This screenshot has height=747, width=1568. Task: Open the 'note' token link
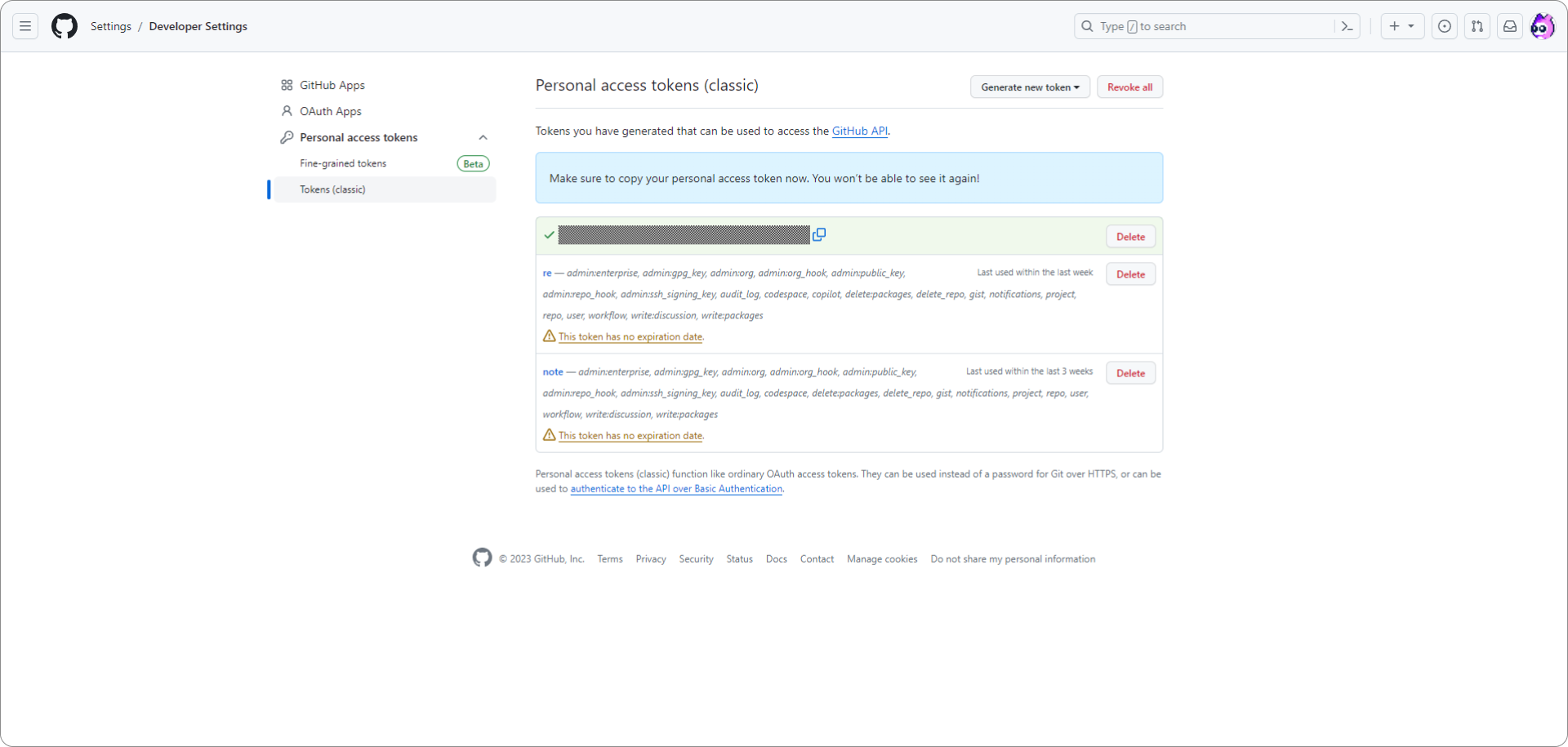click(553, 371)
